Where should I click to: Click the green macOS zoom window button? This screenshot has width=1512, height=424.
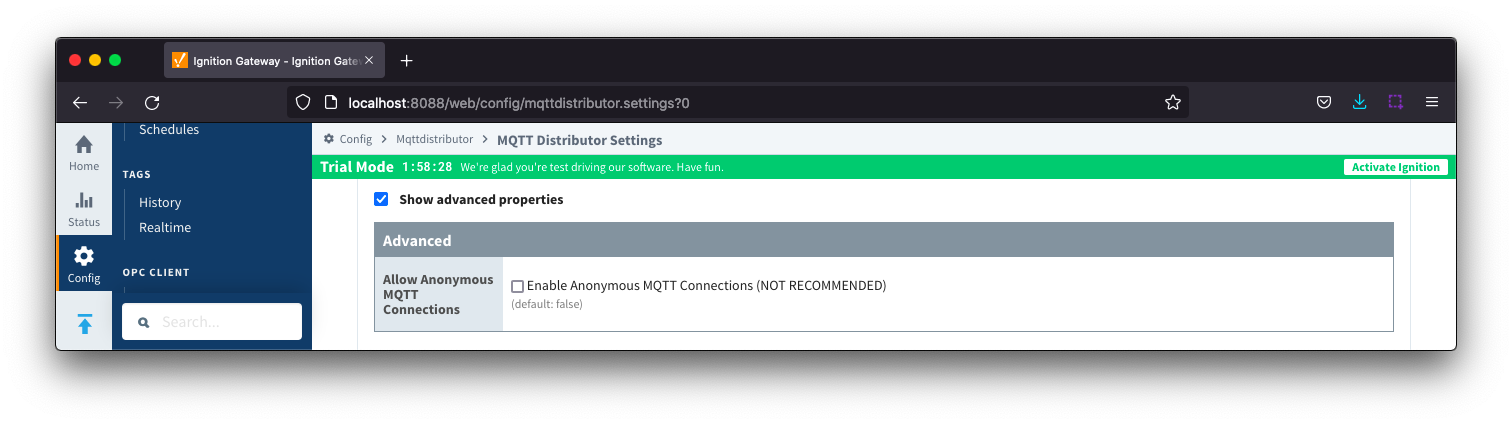coord(115,60)
